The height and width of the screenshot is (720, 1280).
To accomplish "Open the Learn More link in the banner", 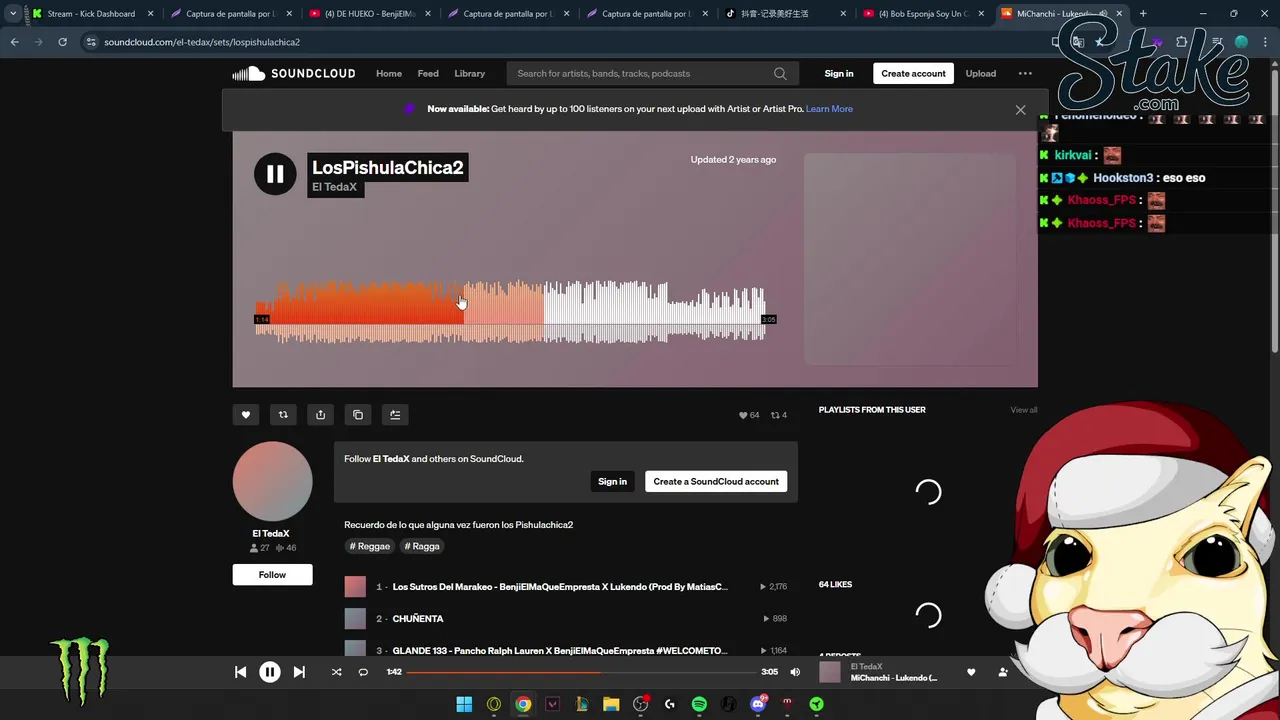I will 829,109.
